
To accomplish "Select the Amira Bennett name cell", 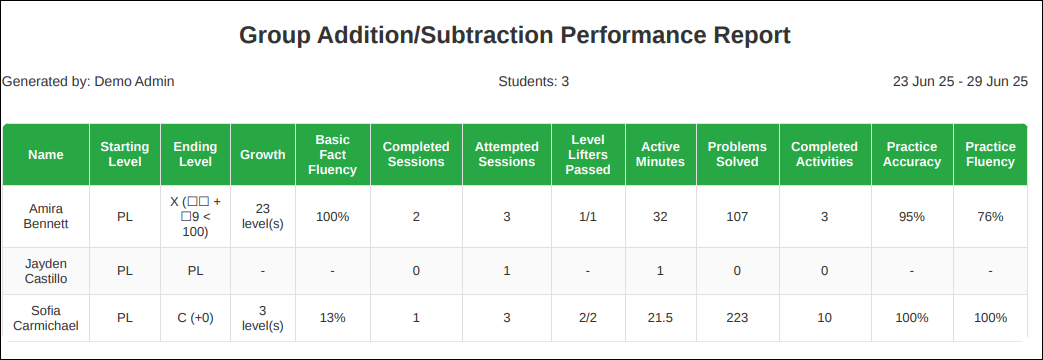I will (x=46, y=216).
